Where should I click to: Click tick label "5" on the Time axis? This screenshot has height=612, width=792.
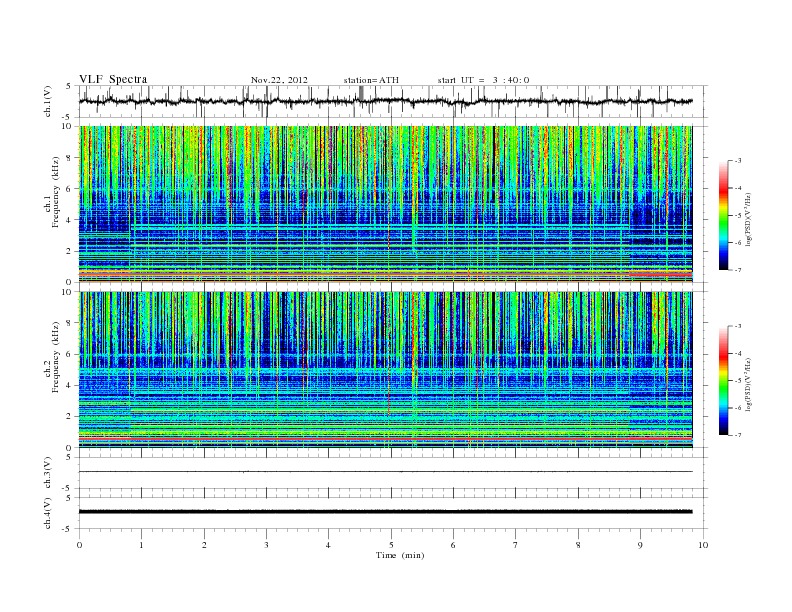click(391, 545)
